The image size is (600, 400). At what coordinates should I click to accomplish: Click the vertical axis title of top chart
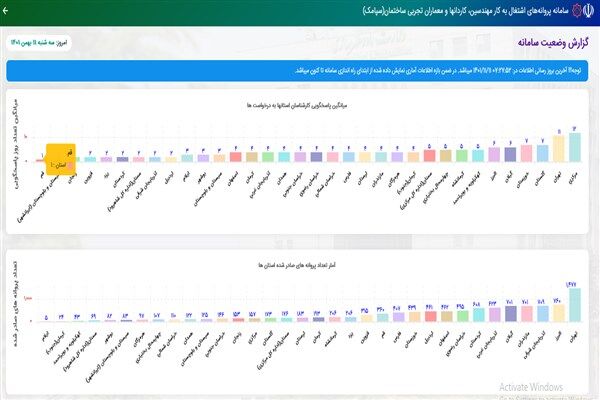coord(19,140)
